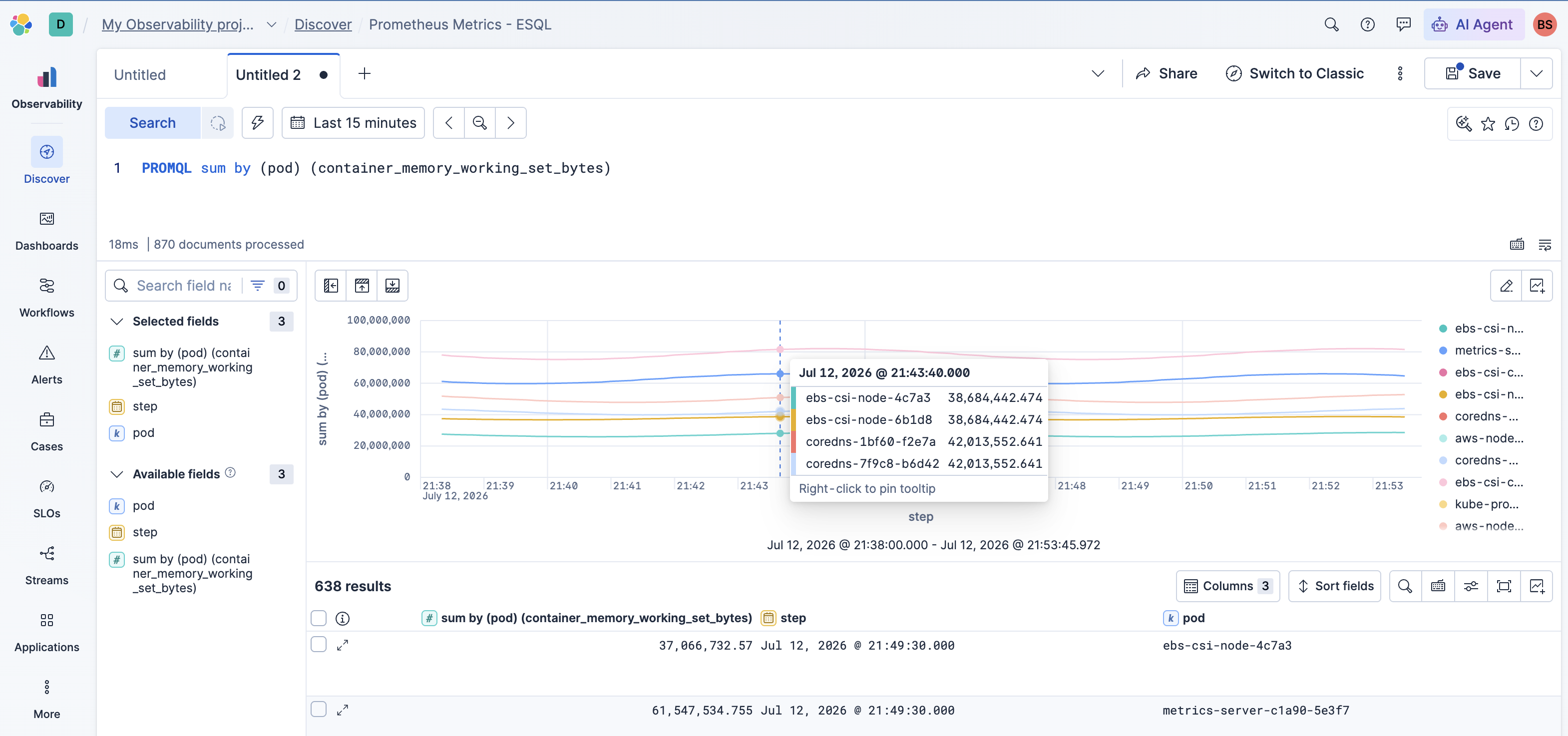The width and height of the screenshot is (1568, 736).
Task: Click the Share button
Action: point(1166,74)
